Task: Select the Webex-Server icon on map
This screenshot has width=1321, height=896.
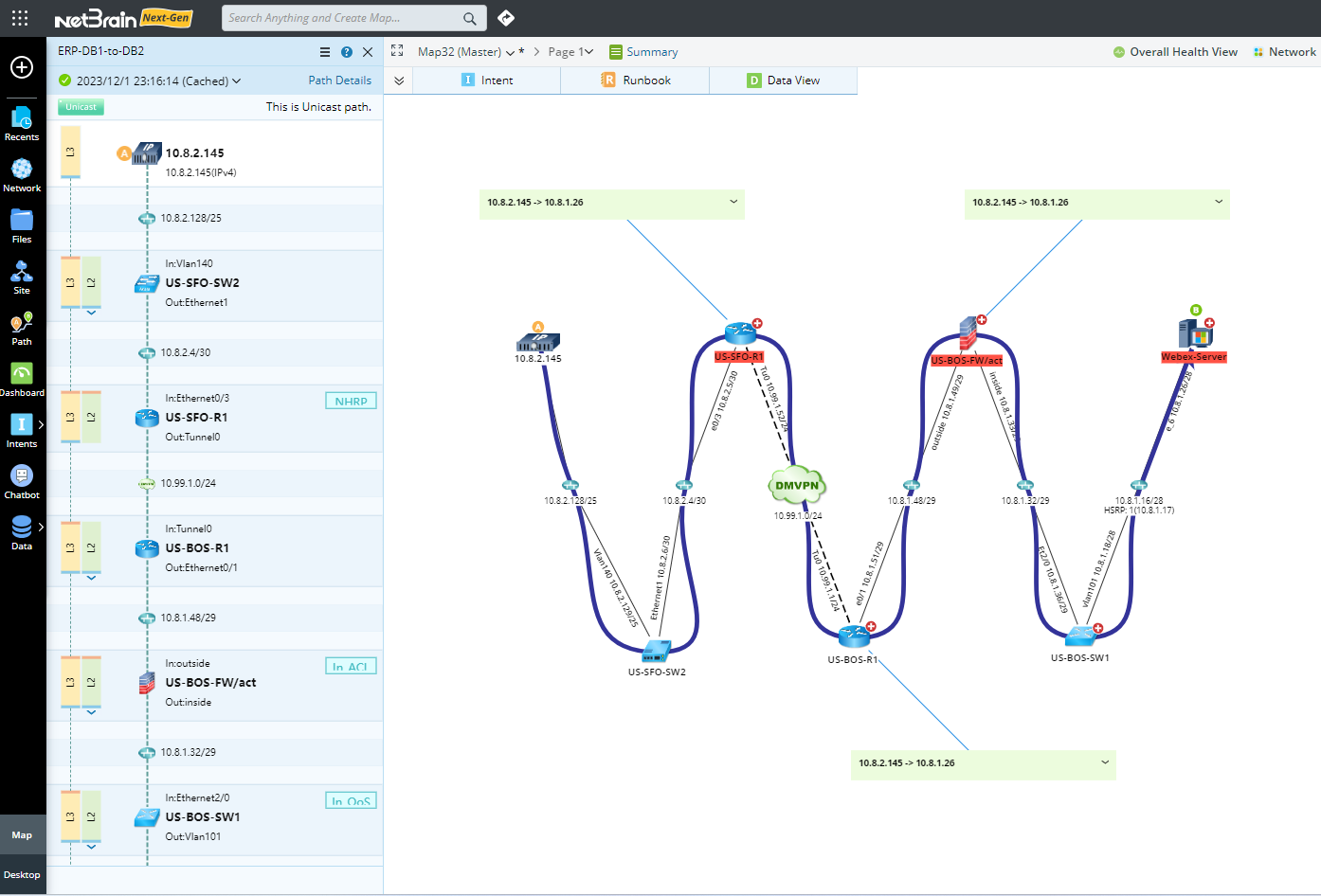Action: [1195, 333]
